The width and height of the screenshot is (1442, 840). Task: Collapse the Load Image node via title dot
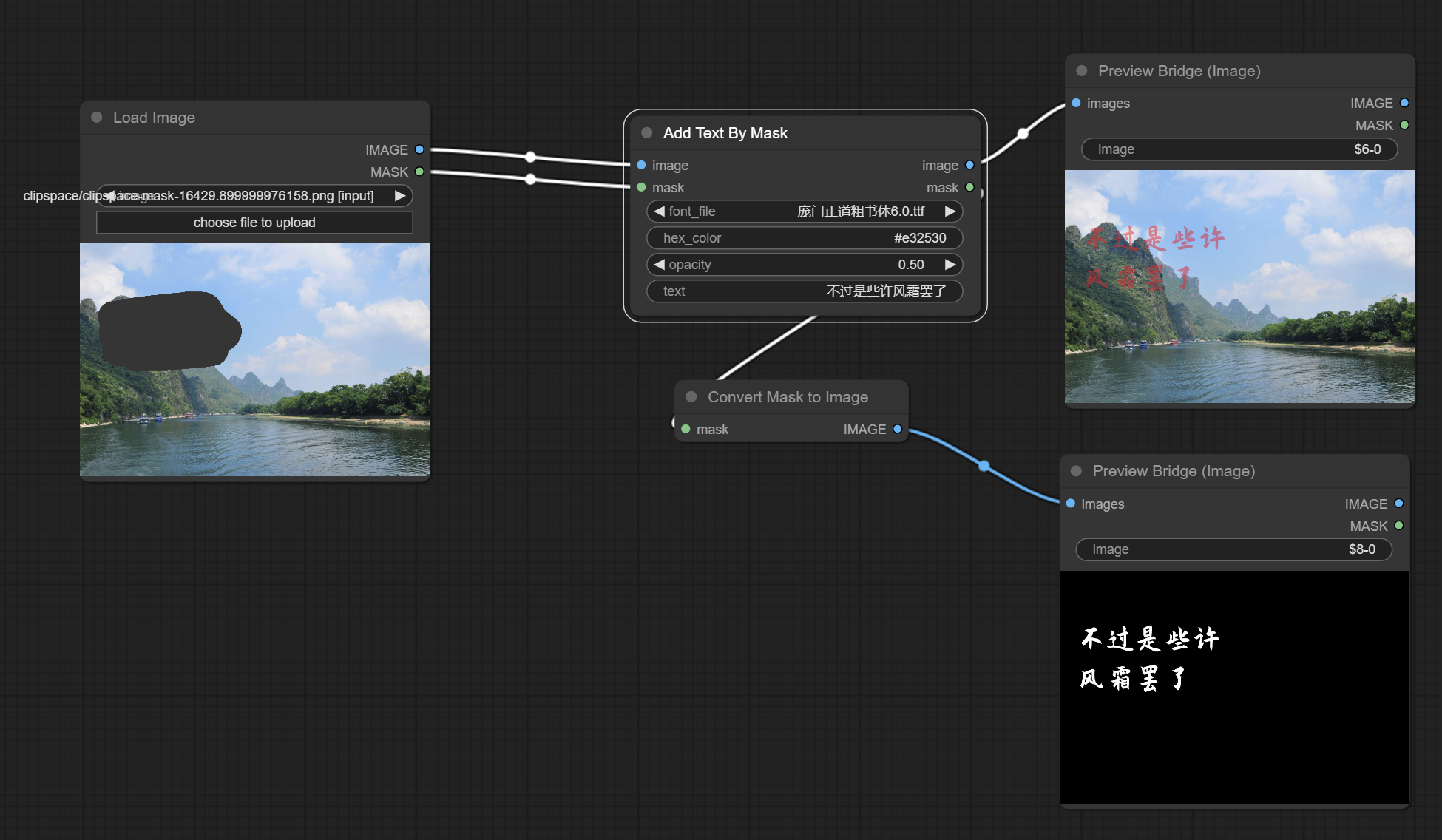(97, 118)
